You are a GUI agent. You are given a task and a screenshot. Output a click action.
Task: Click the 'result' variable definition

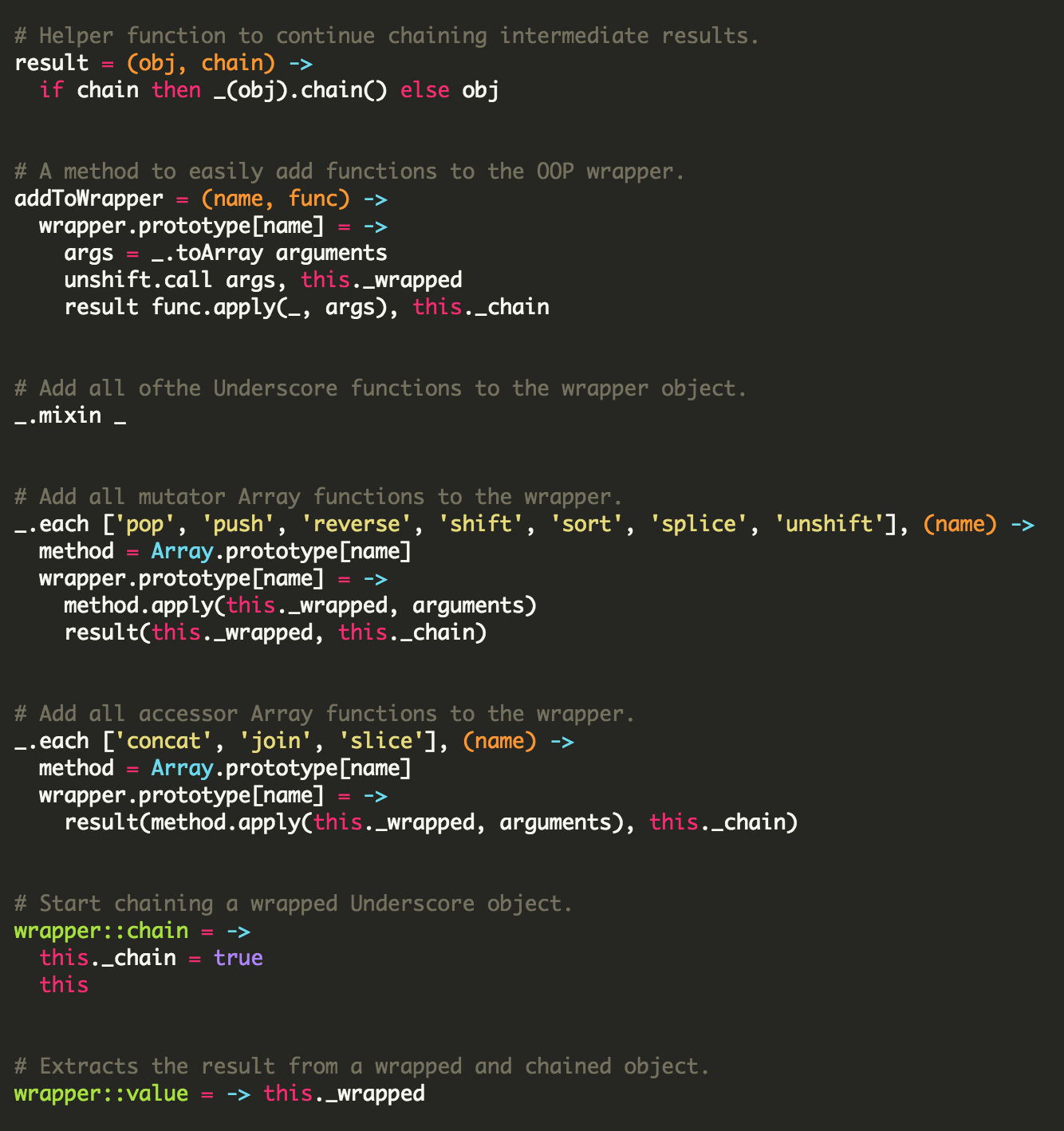52,63
